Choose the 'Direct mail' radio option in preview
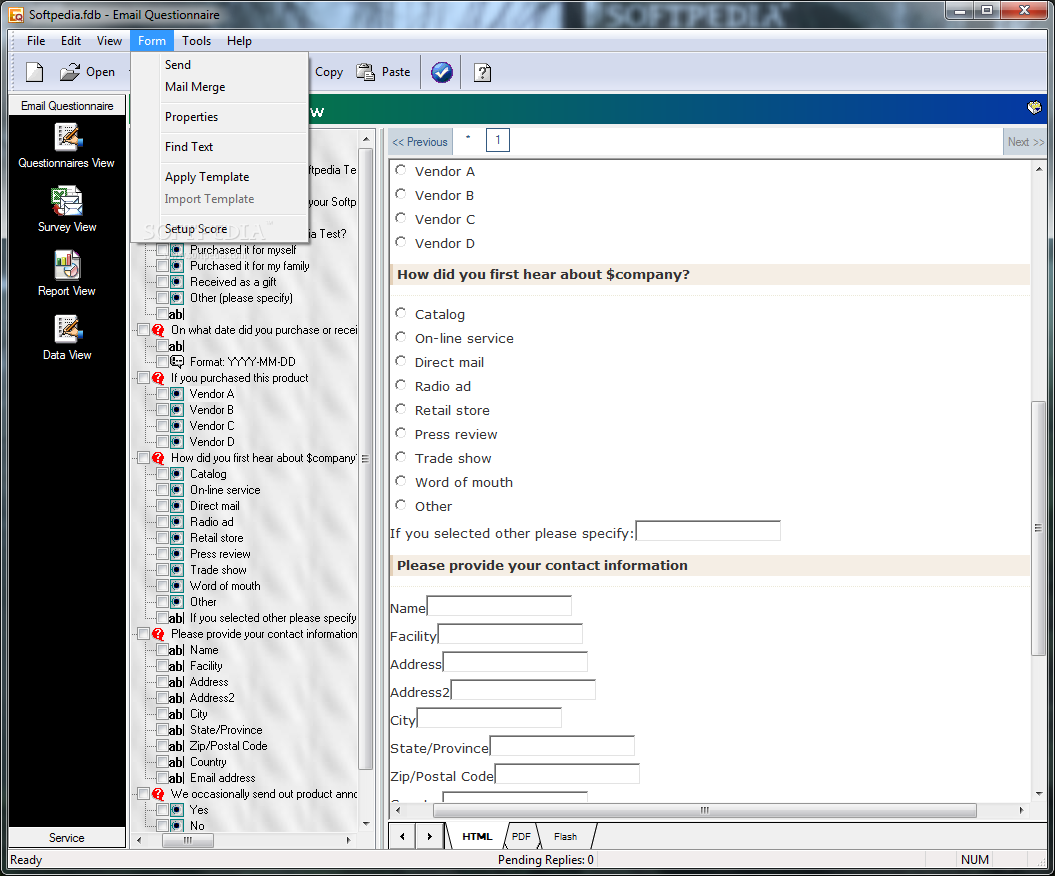1055x876 pixels. click(x=401, y=361)
